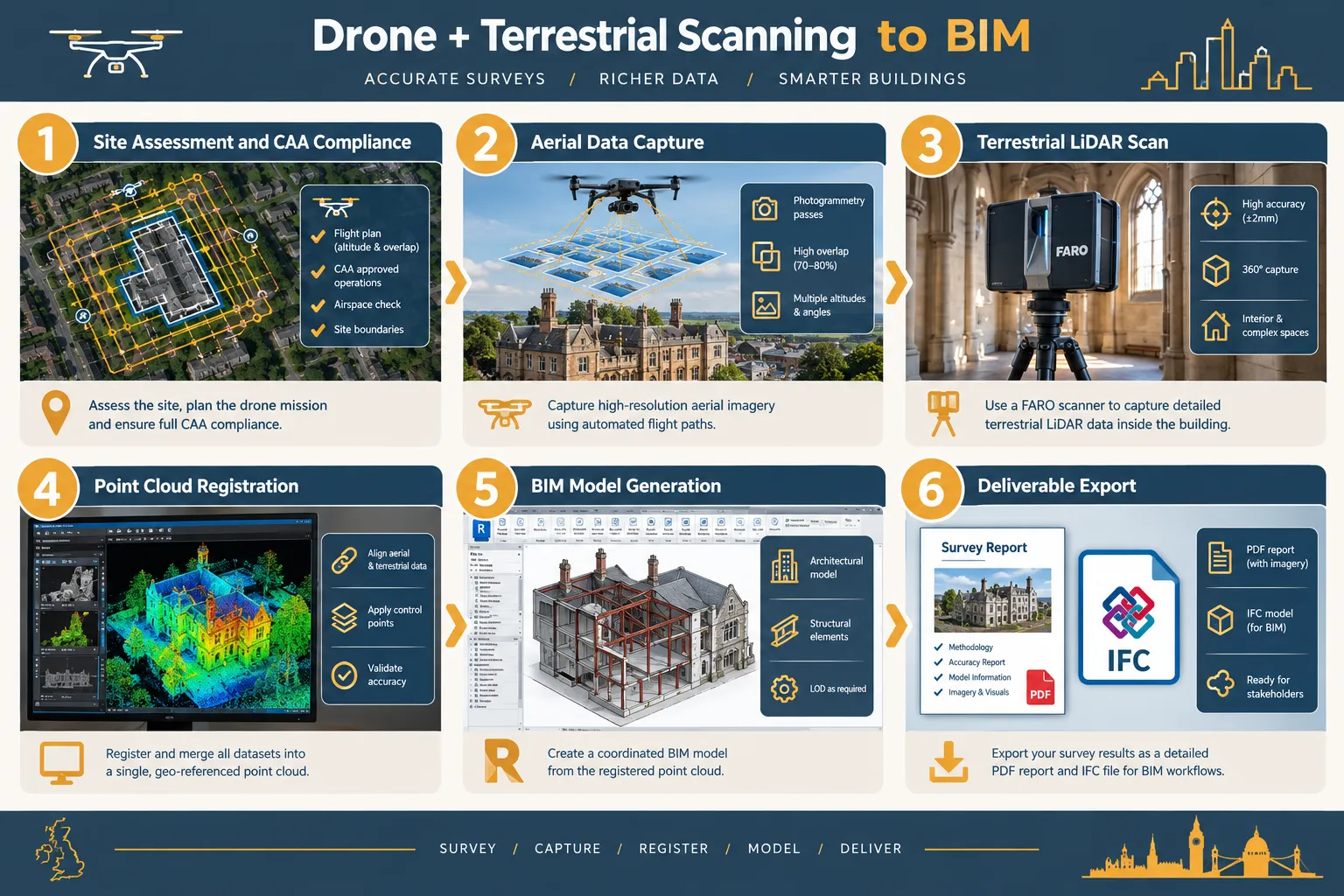Screen dimensions: 1344x896
Task: Click the orange location pin icon
Action: click(56, 412)
